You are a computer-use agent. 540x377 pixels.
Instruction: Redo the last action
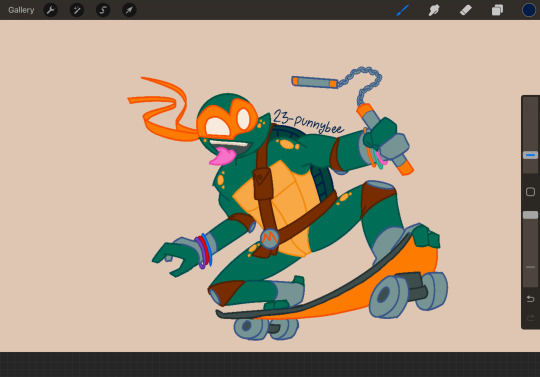[x=530, y=317]
